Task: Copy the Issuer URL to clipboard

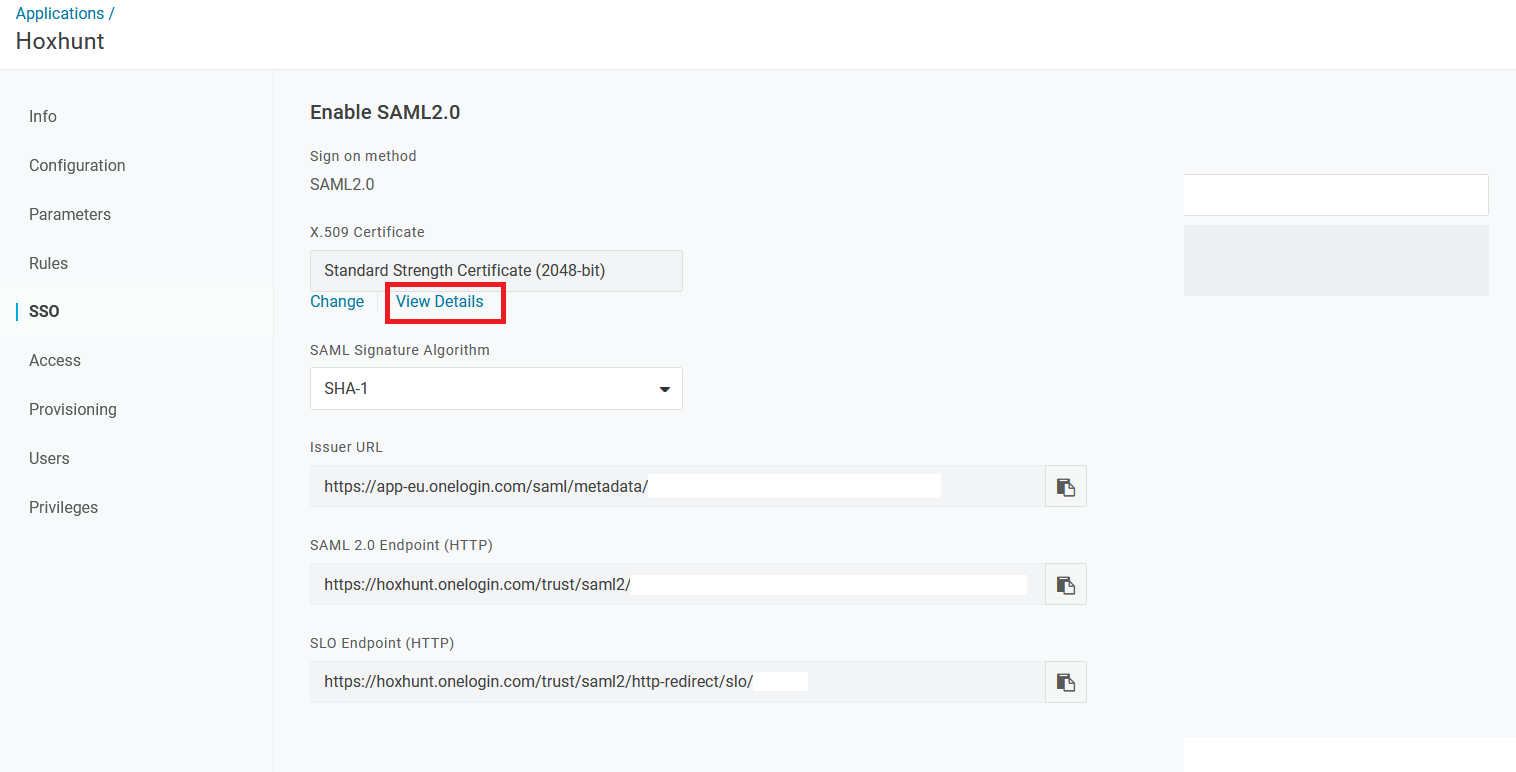Action: click(x=1066, y=486)
